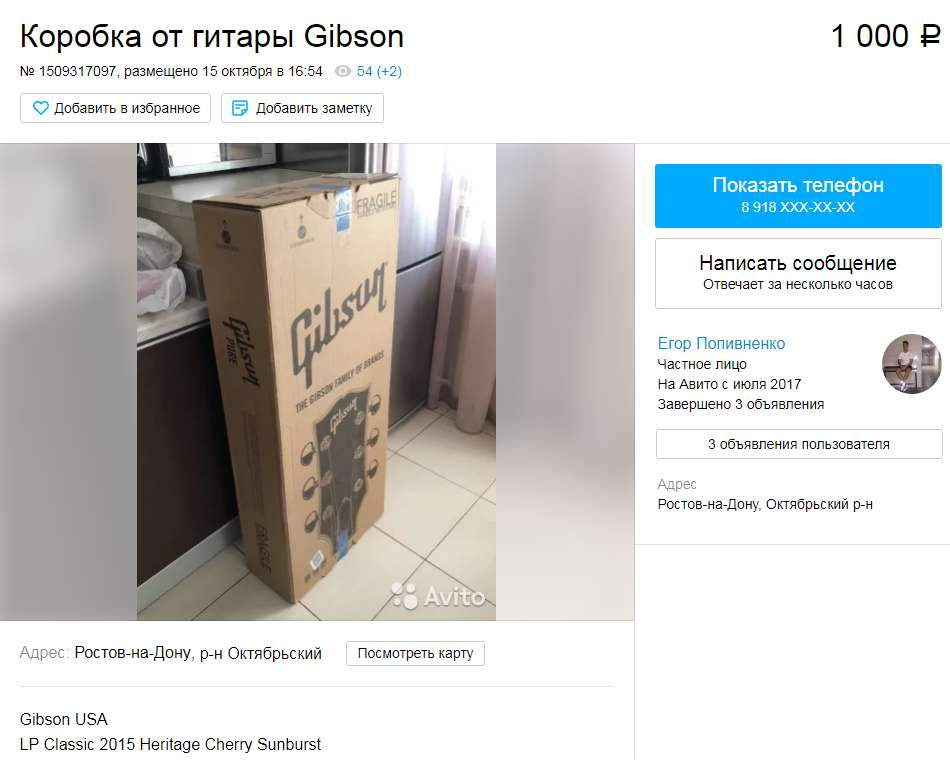The image size is (950, 764).
Task: Open seller's round avatar photo
Action: point(911,364)
